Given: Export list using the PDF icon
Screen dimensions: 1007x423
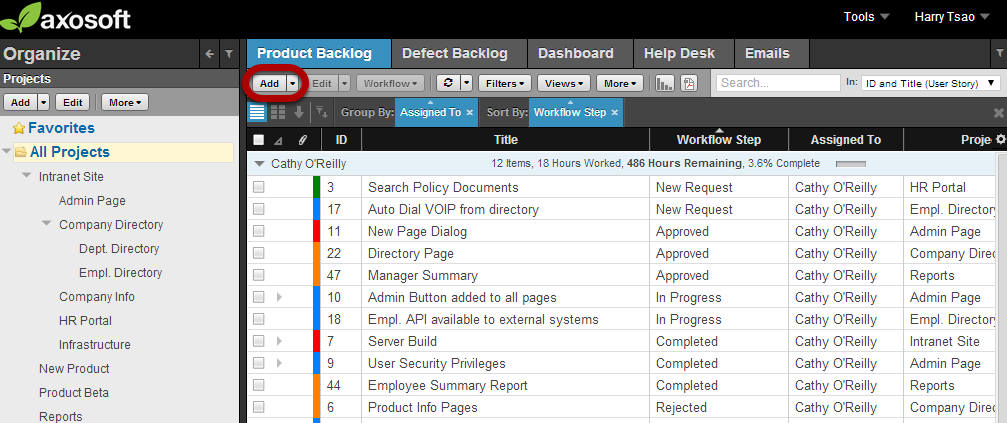Looking at the screenshot, I should [x=689, y=83].
